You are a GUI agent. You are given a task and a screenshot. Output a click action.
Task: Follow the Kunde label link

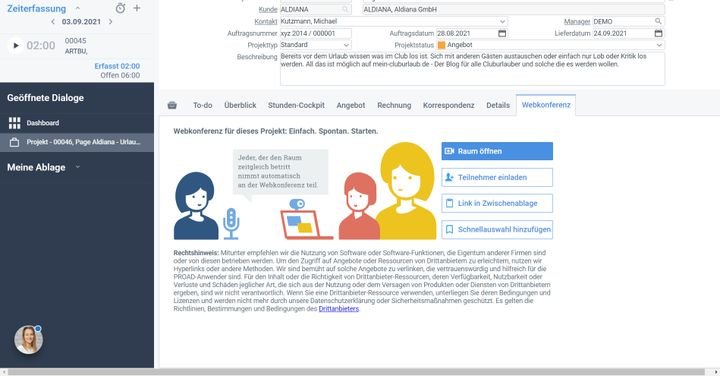tap(268, 9)
